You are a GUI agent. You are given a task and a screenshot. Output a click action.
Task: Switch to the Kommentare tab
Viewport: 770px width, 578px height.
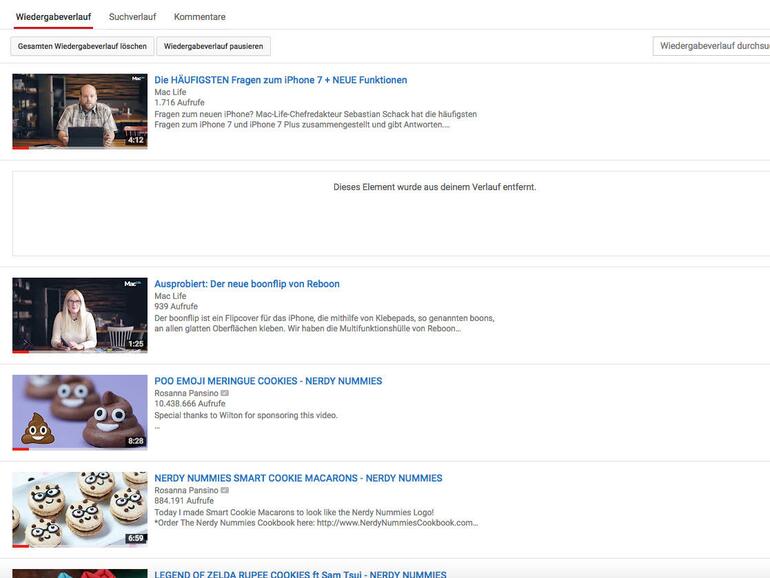(199, 17)
